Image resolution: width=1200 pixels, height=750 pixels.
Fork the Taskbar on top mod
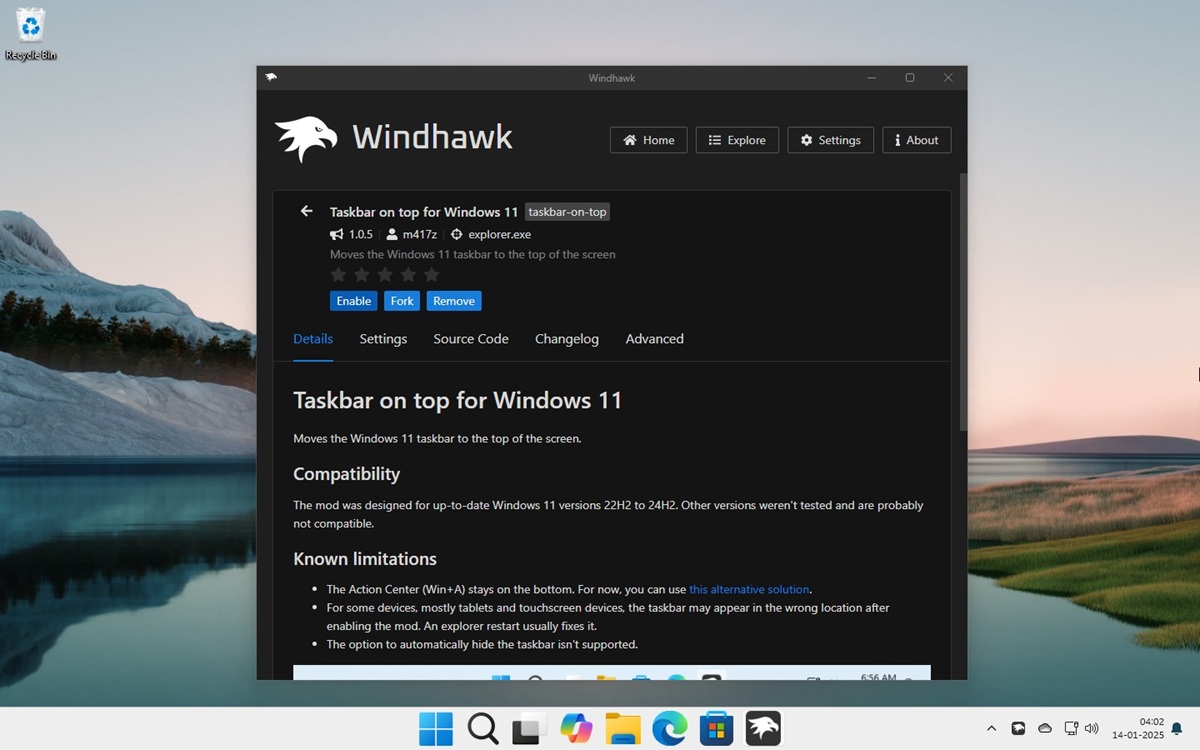[x=401, y=300]
